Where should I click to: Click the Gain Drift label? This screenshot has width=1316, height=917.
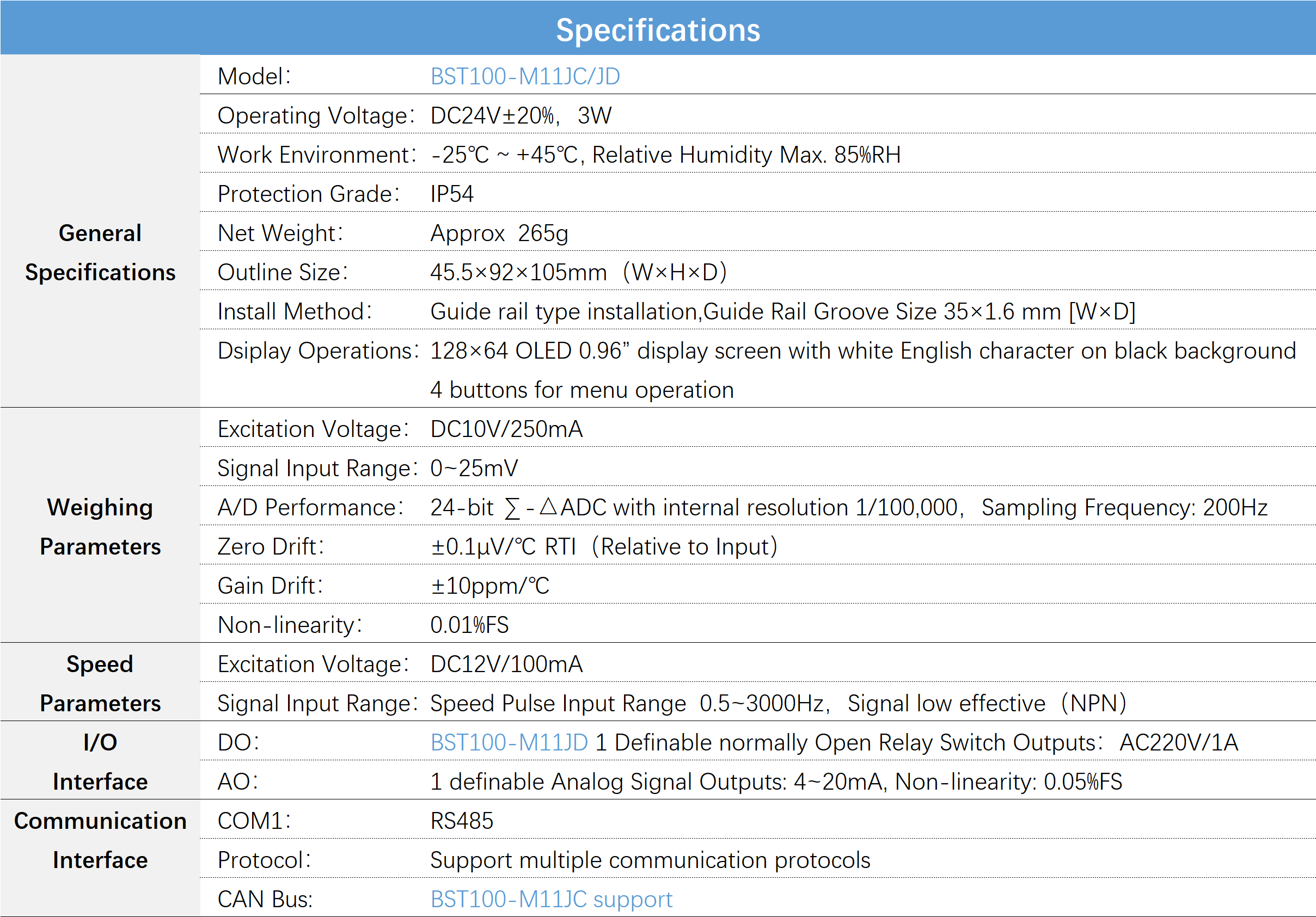click(270, 586)
